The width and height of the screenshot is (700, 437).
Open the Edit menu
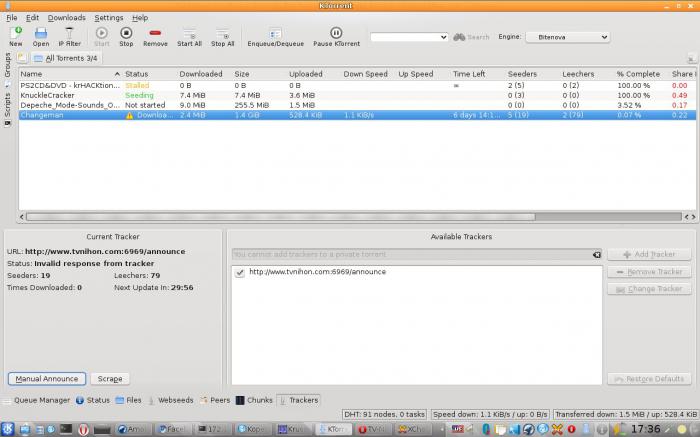click(x=32, y=18)
